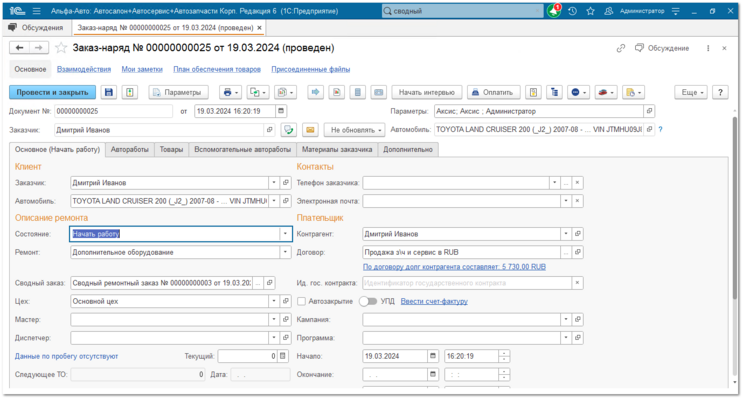Open План обеспечения товаров link
743x399 pixels.
tap(217, 69)
